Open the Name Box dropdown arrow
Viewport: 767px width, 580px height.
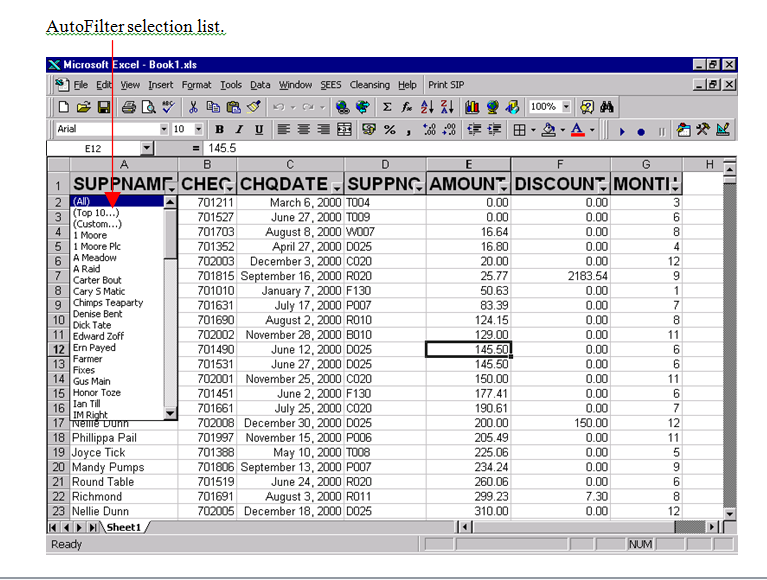tap(146, 148)
